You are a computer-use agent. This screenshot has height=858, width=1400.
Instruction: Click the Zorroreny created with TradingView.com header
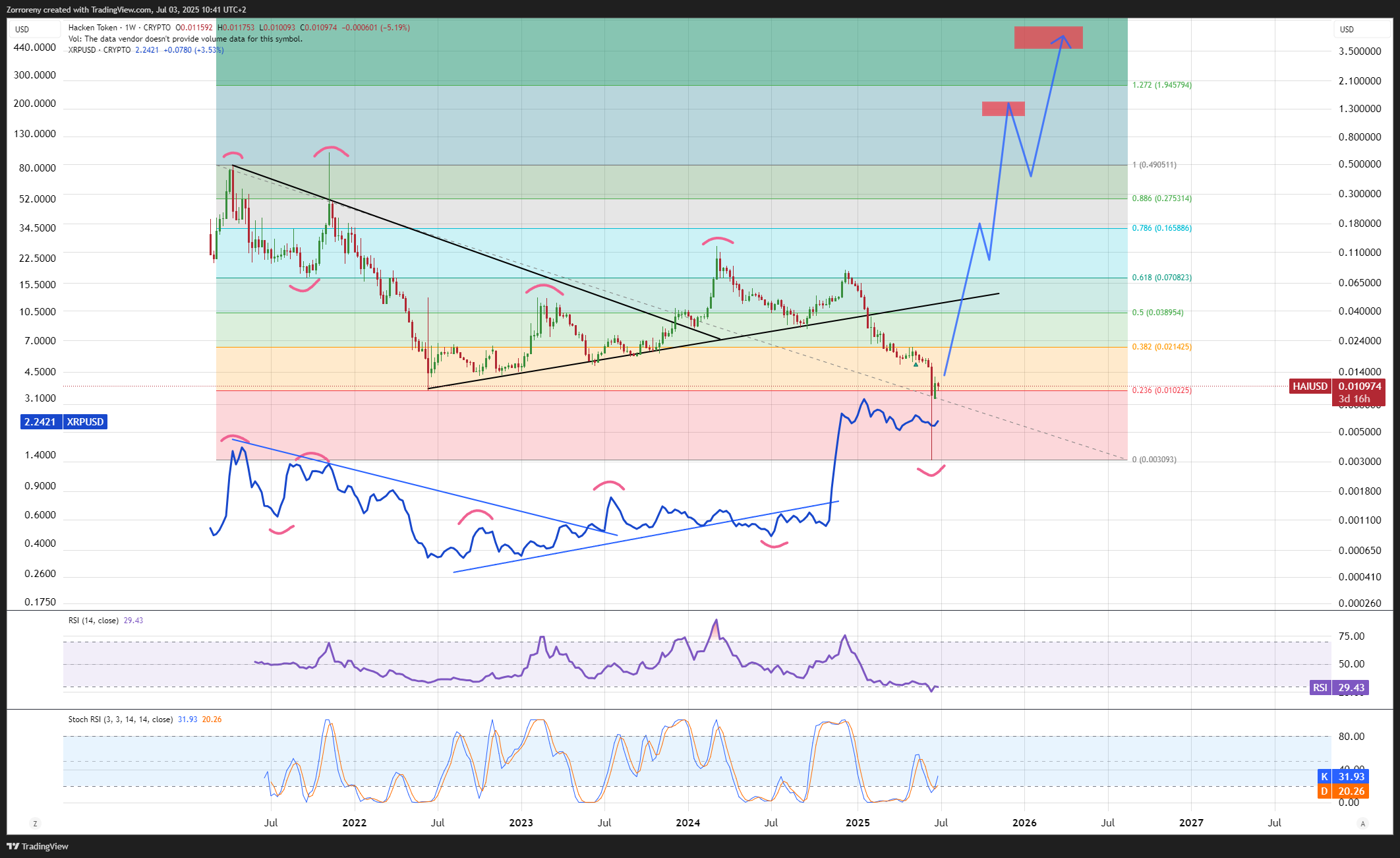pos(127,10)
